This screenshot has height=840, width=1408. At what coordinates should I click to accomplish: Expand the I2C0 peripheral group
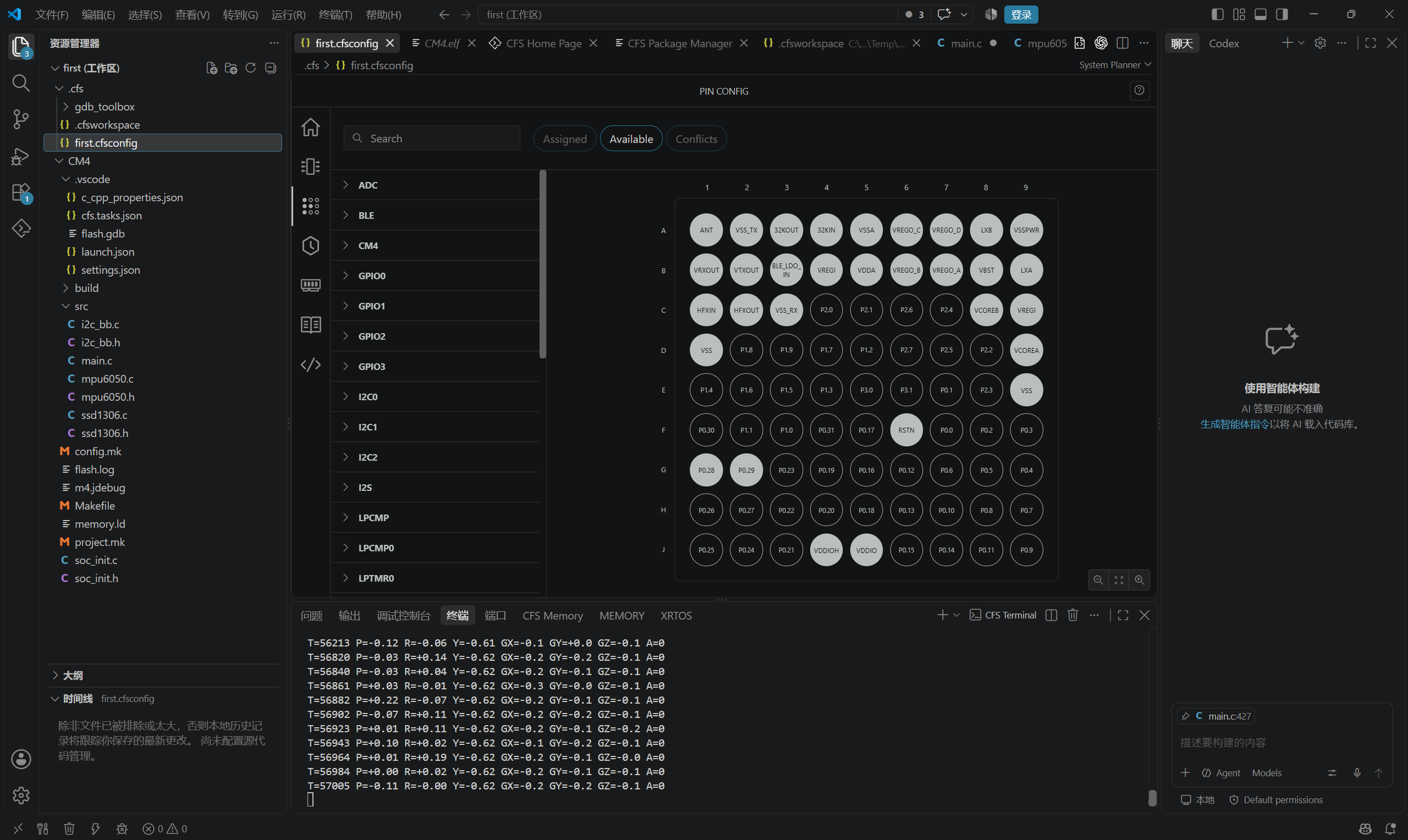tap(435, 397)
